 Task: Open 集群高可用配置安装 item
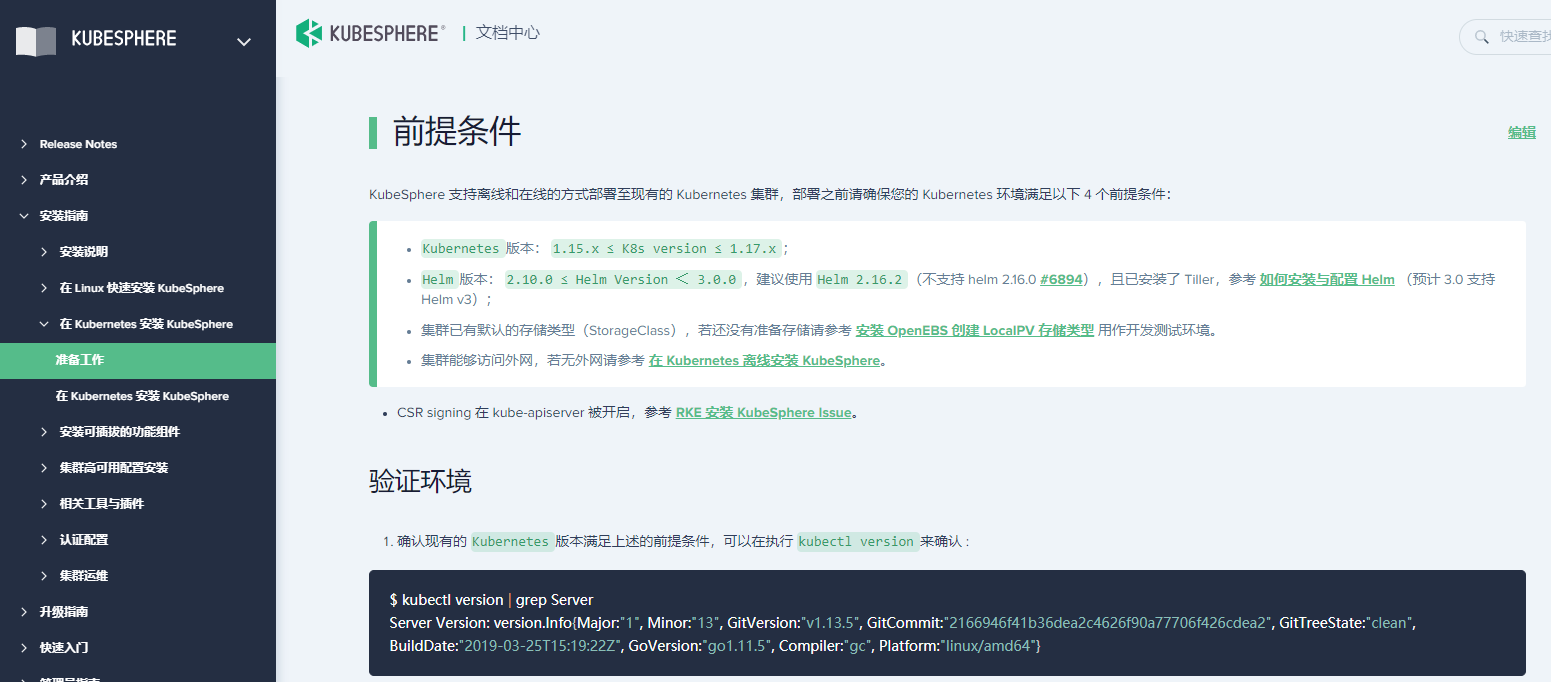[x=113, y=468]
